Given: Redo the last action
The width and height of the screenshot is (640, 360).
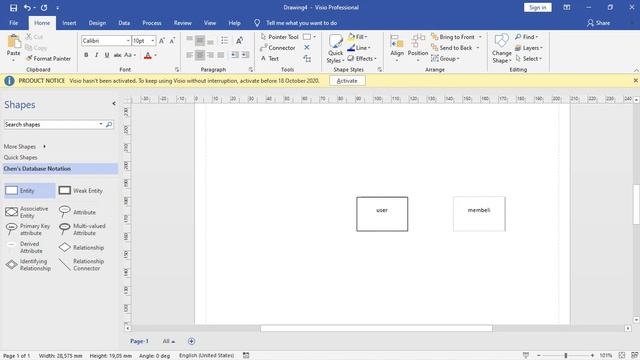Looking at the screenshot, I should pos(44,7).
